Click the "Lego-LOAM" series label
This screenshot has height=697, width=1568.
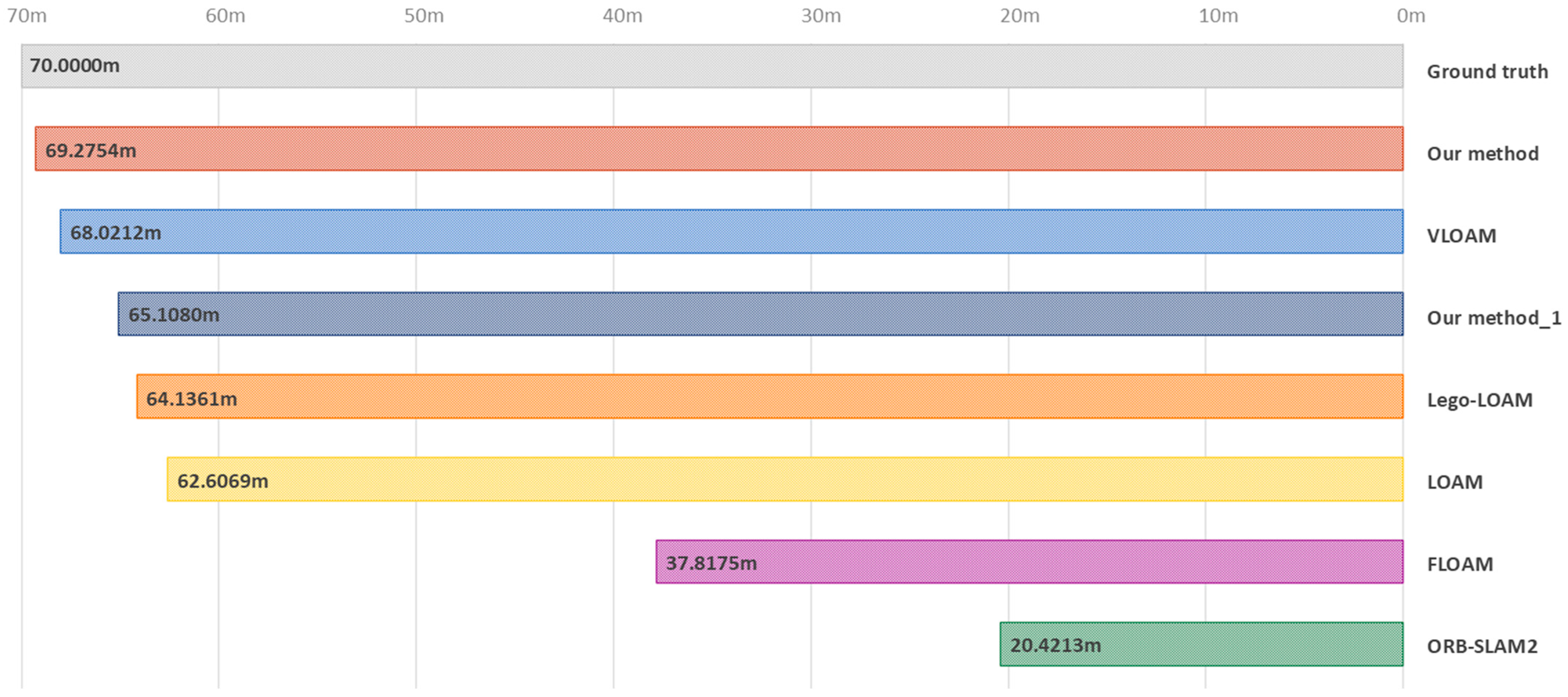click(x=1480, y=400)
